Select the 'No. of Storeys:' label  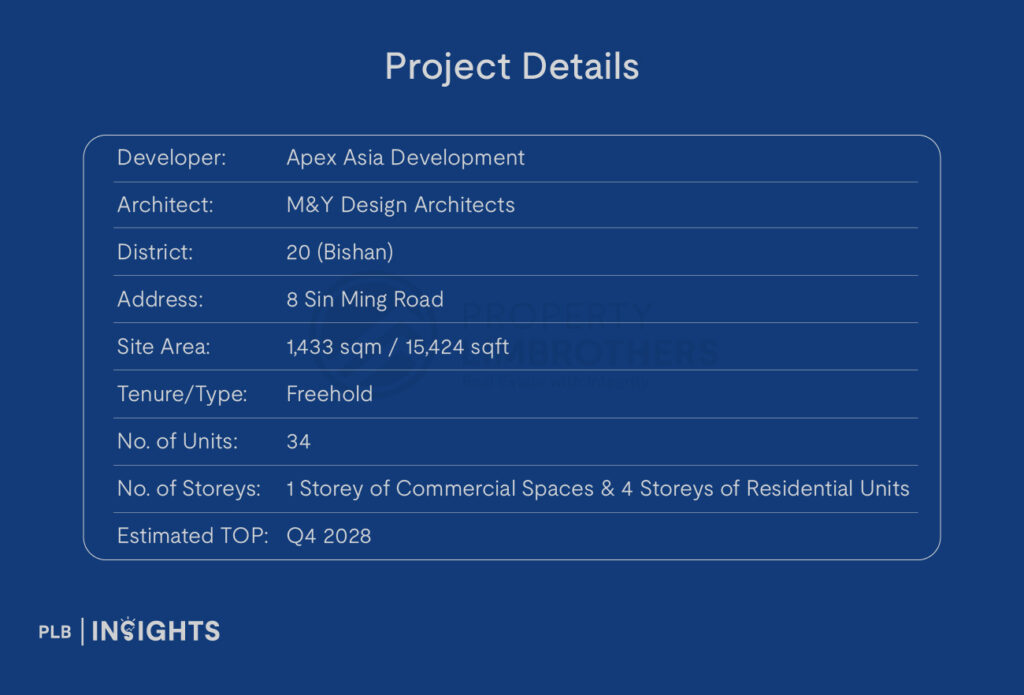pos(189,489)
